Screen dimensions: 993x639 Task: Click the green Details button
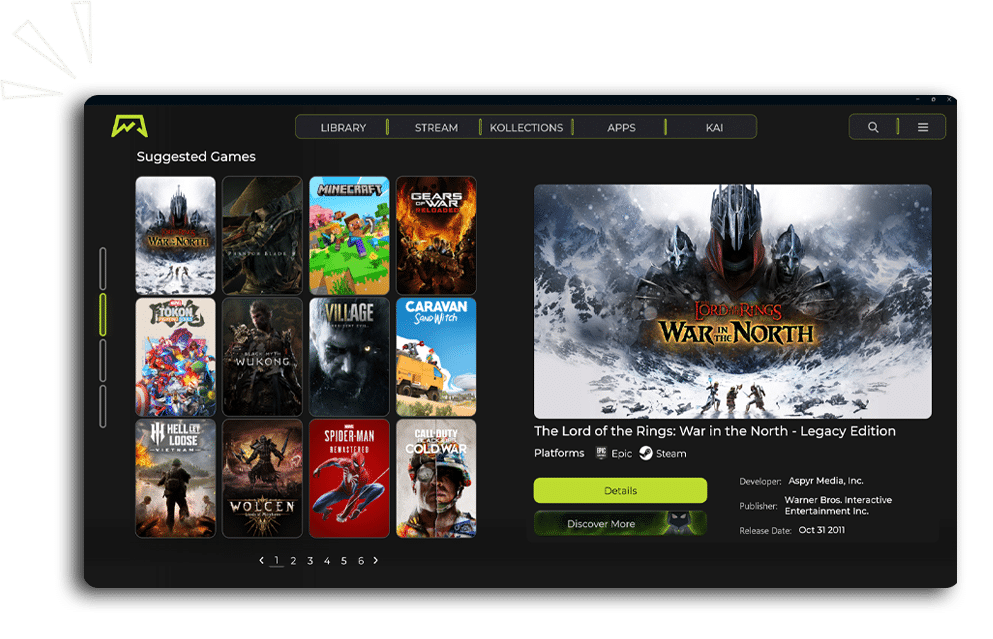pos(620,490)
